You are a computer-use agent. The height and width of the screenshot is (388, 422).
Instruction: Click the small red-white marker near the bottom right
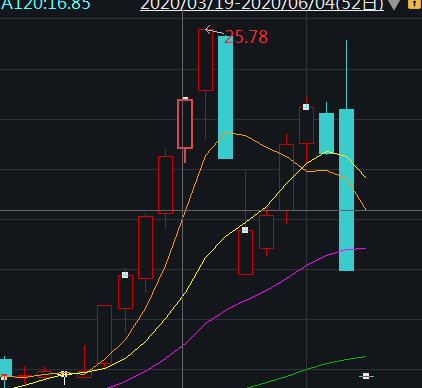[366, 376]
